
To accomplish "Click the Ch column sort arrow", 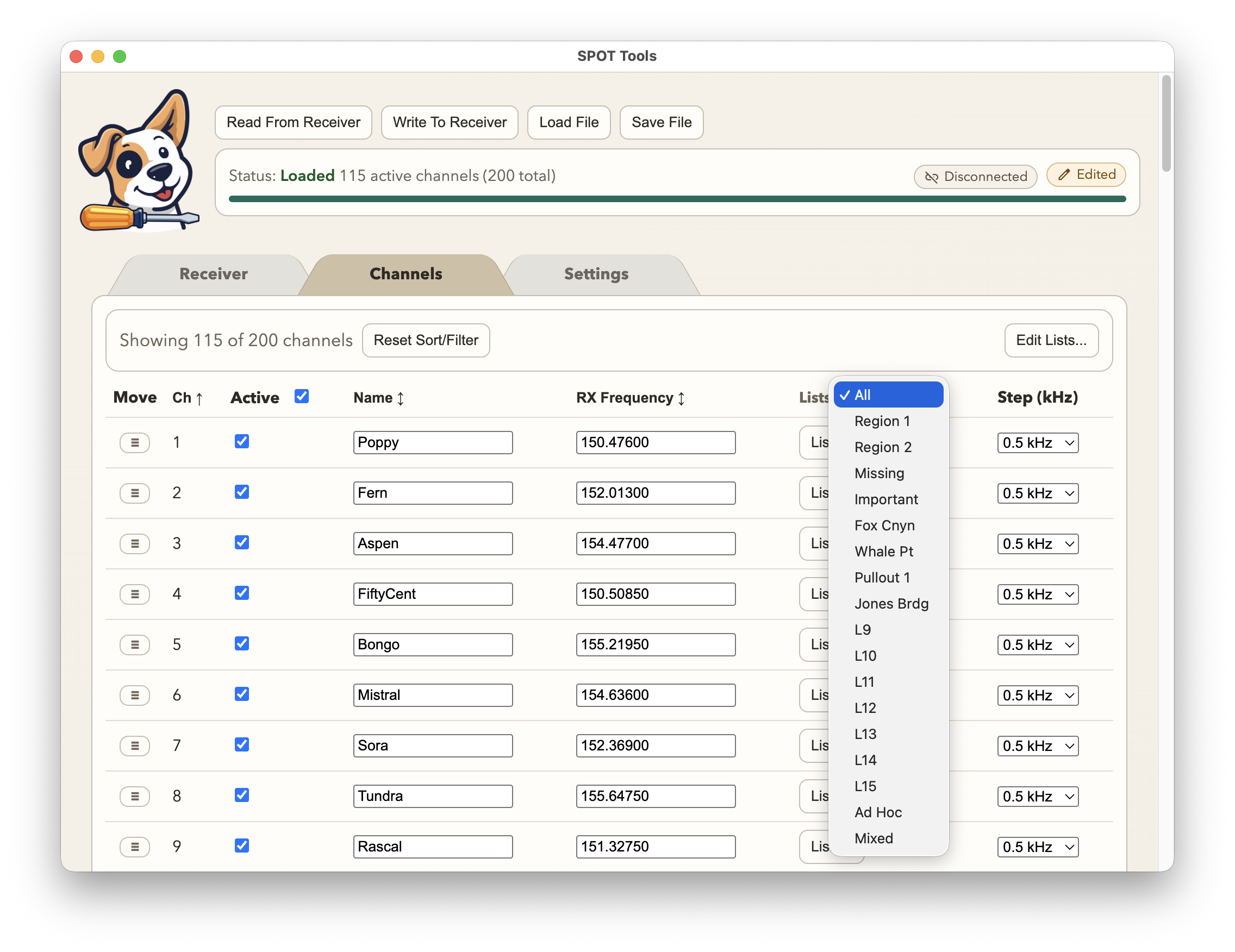I will click(x=199, y=398).
